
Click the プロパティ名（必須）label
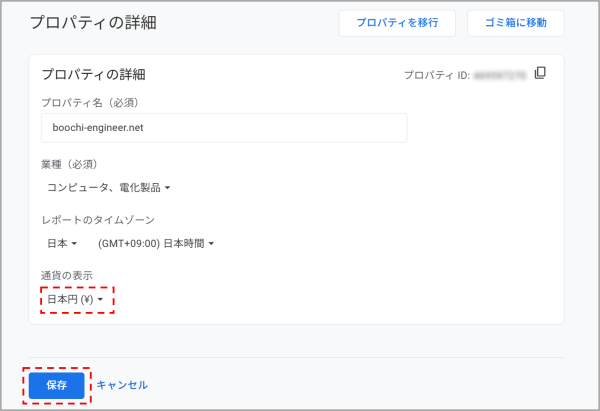90,103
